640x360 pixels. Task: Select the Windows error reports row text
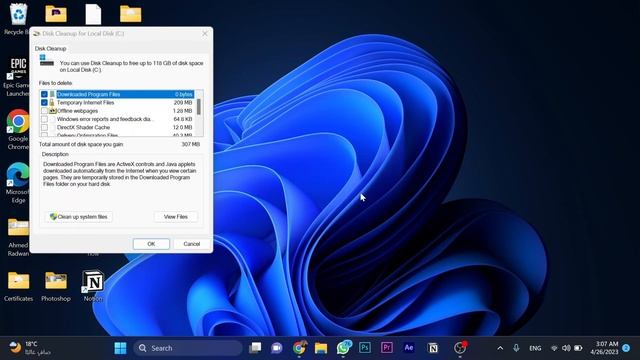click(x=105, y=119)
